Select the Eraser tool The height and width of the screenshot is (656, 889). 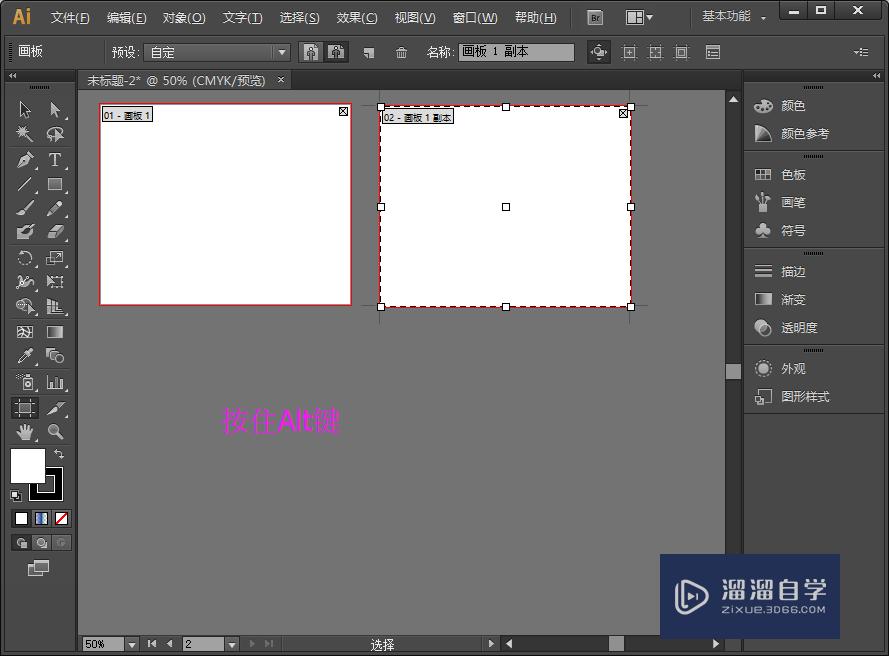pos(55,232)
